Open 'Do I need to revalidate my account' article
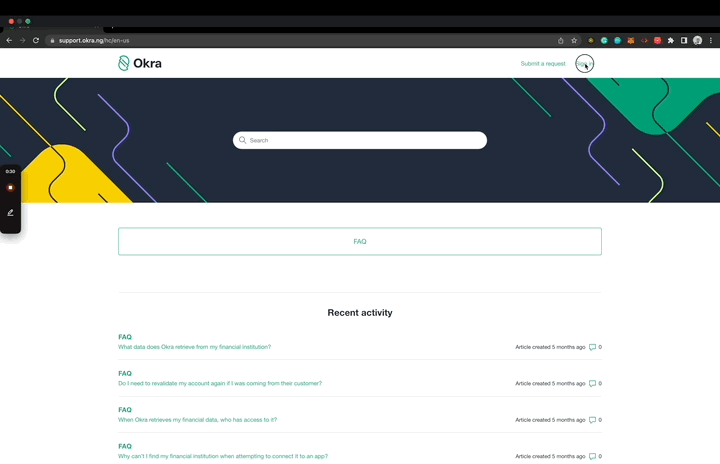This screenshot has height=464, width=720. 220,383
